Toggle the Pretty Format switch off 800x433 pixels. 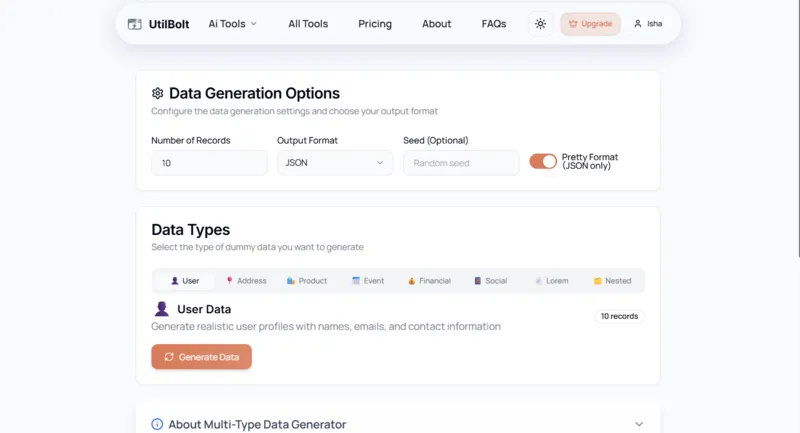[543, 162]
